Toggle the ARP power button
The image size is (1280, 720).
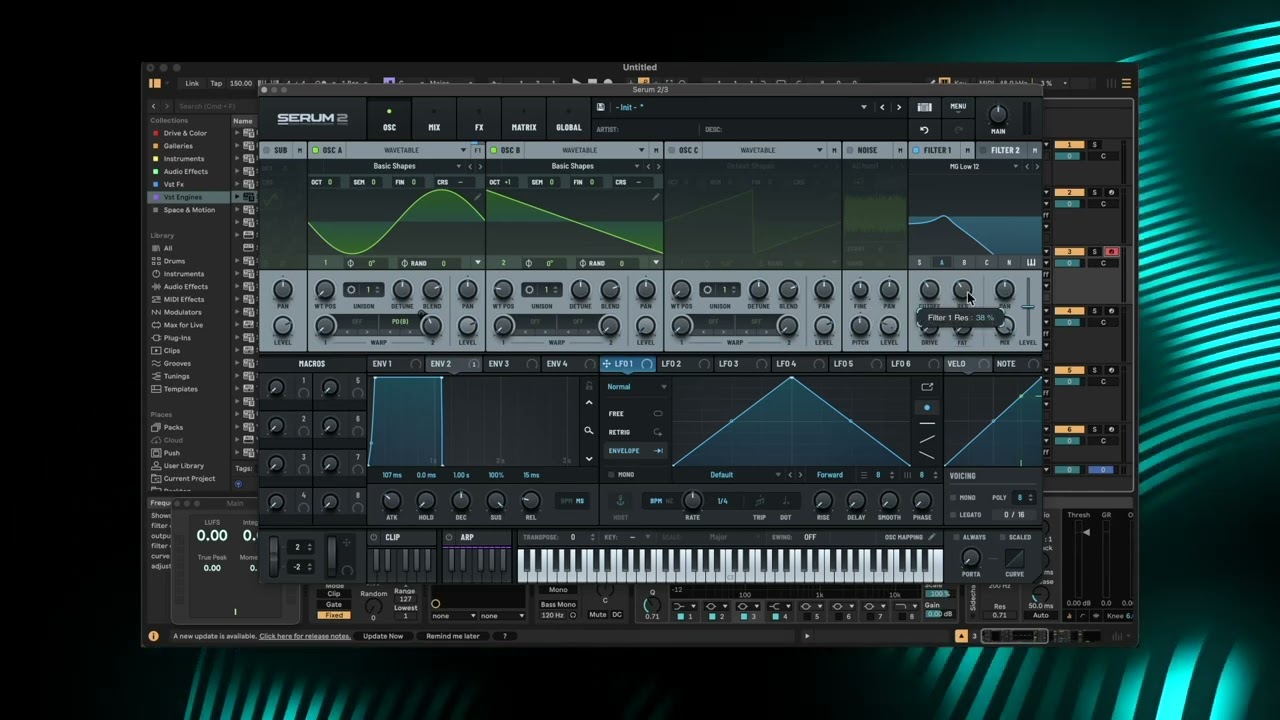pos(450,537)
